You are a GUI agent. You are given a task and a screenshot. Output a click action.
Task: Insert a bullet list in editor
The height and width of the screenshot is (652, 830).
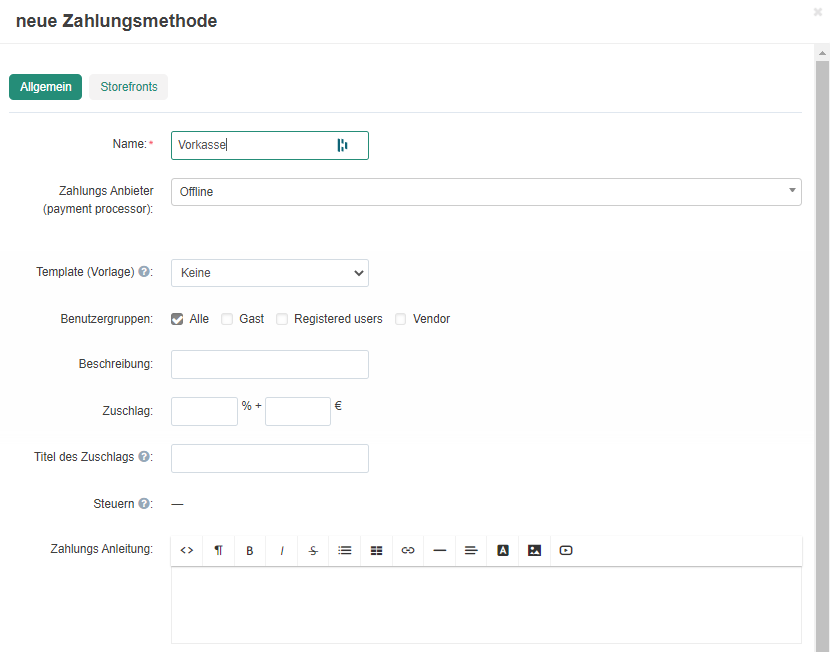(345, 550)
